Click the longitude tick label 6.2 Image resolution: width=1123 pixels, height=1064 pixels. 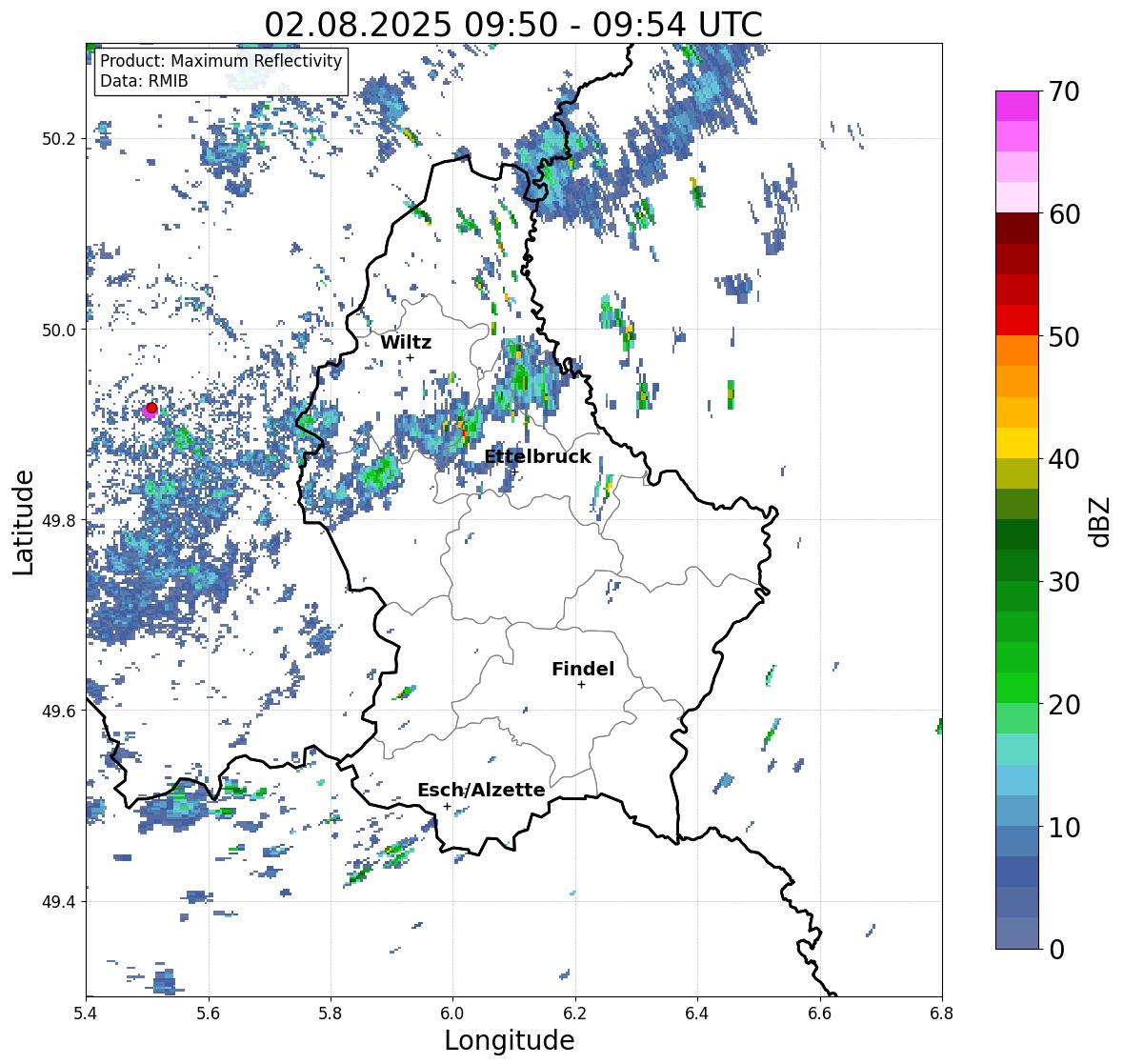pyautogui.click(x=575, y=1014)
